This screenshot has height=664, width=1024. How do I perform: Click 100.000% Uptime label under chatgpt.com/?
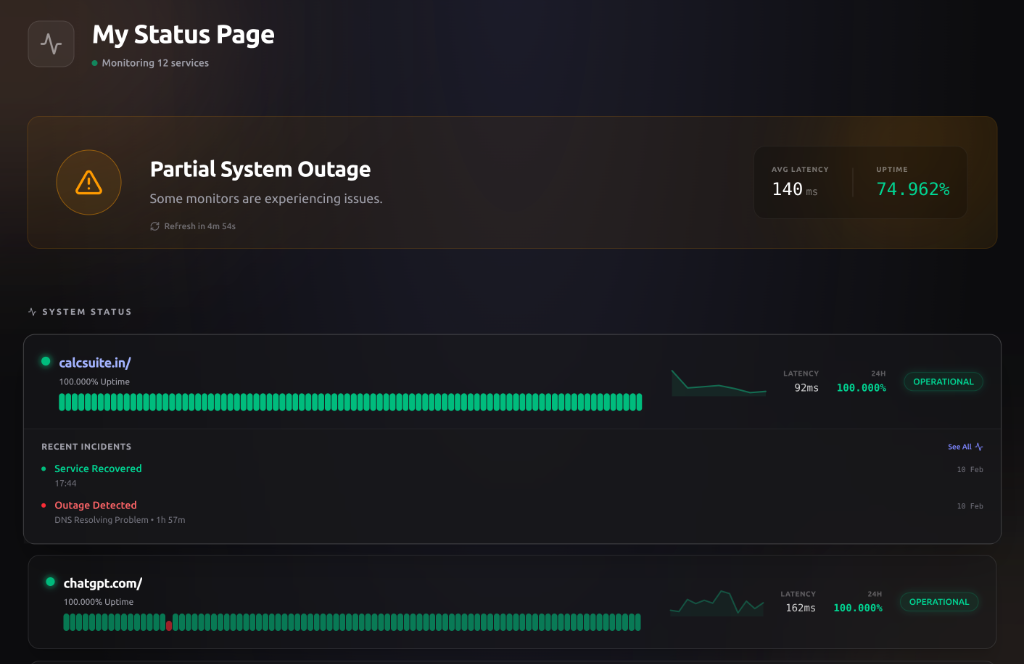tap(99, 602)
